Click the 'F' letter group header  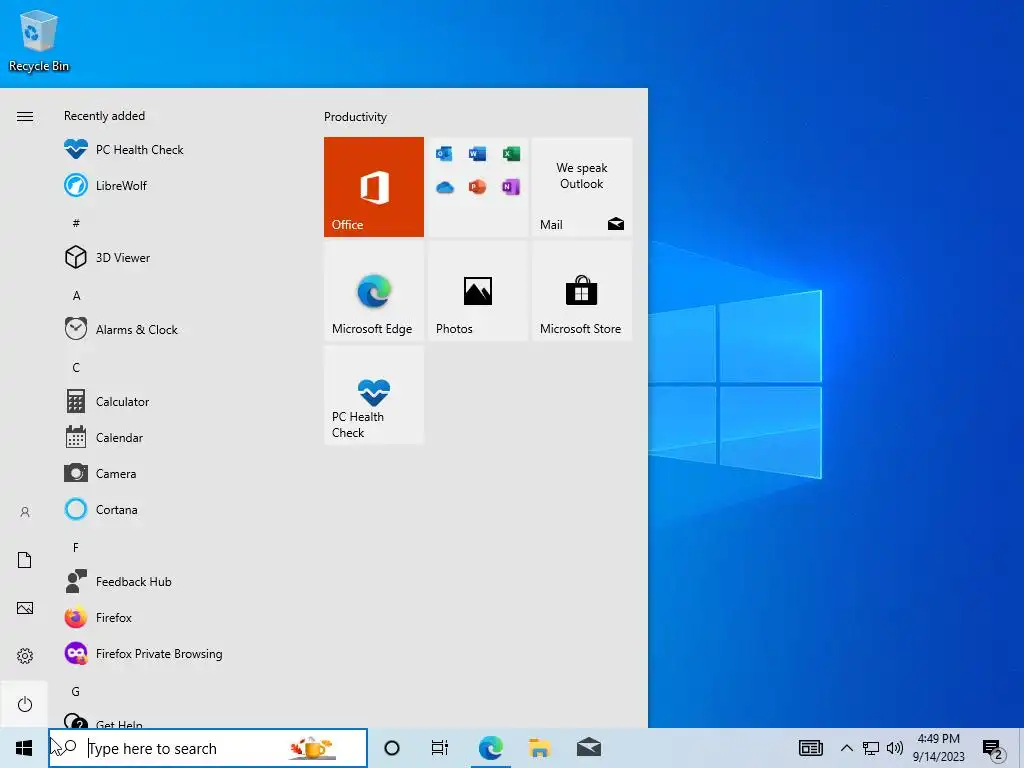(x=76, y=547)
